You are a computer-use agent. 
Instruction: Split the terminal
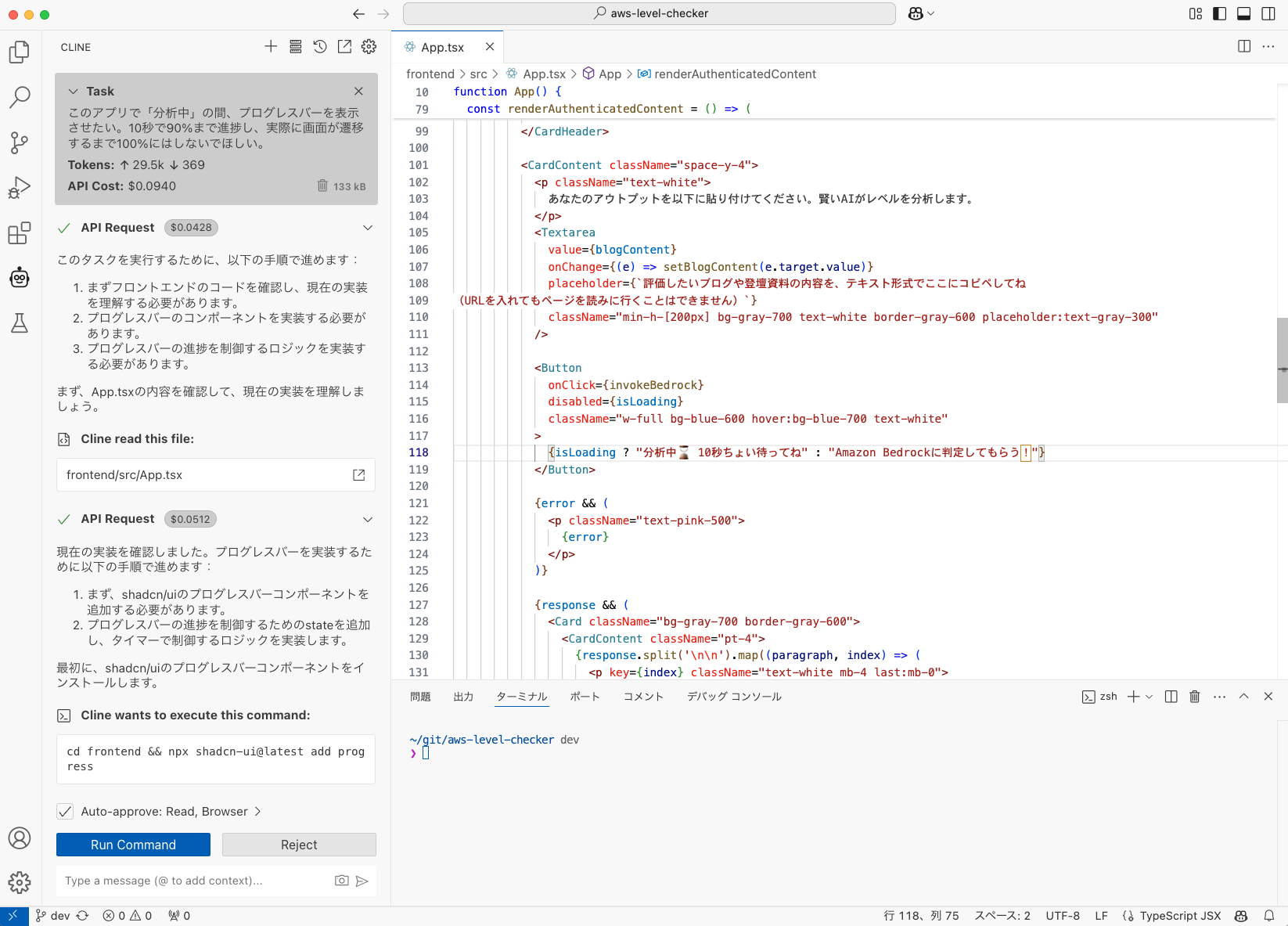click(1171, 696)
